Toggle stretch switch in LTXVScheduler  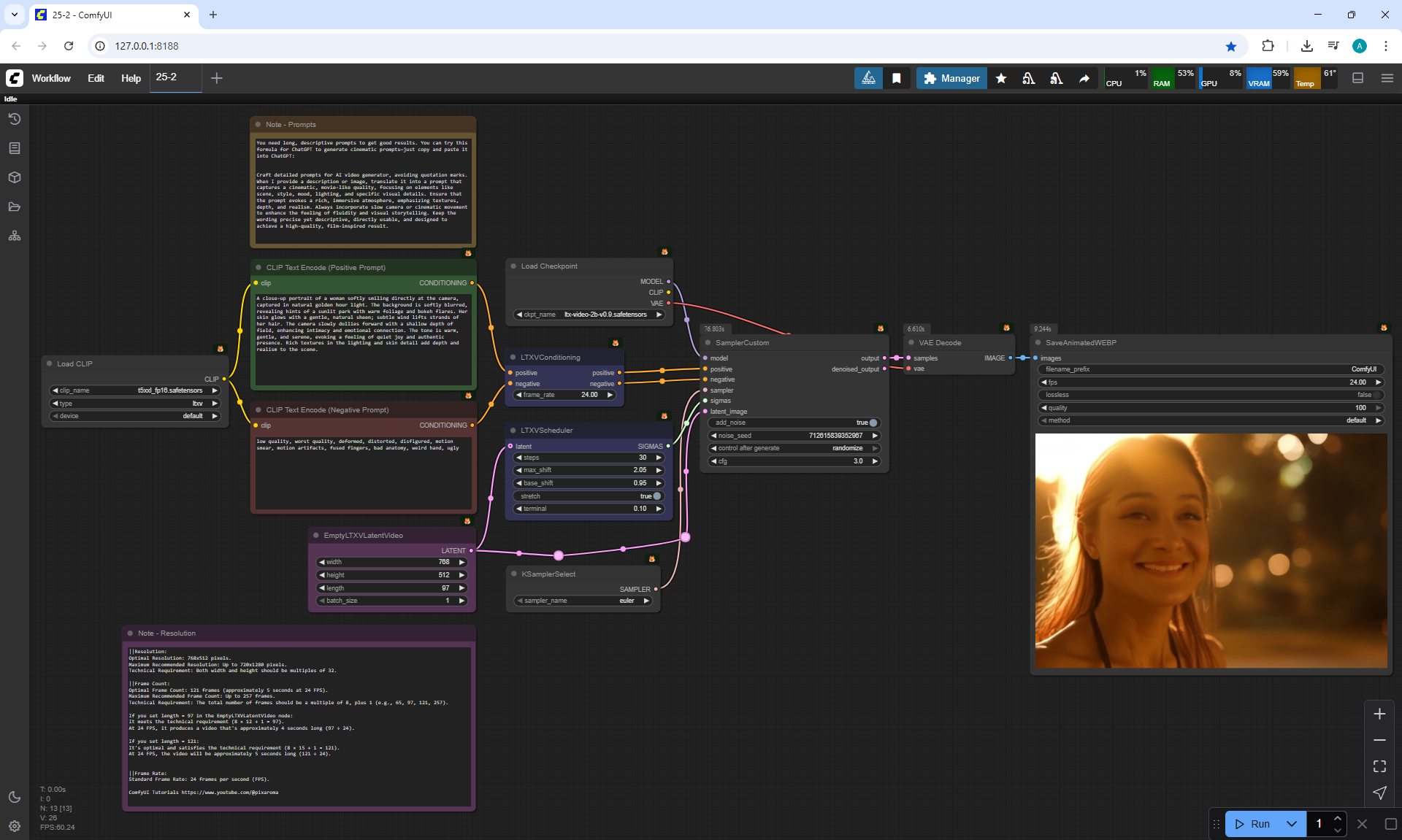pos(656,496)
